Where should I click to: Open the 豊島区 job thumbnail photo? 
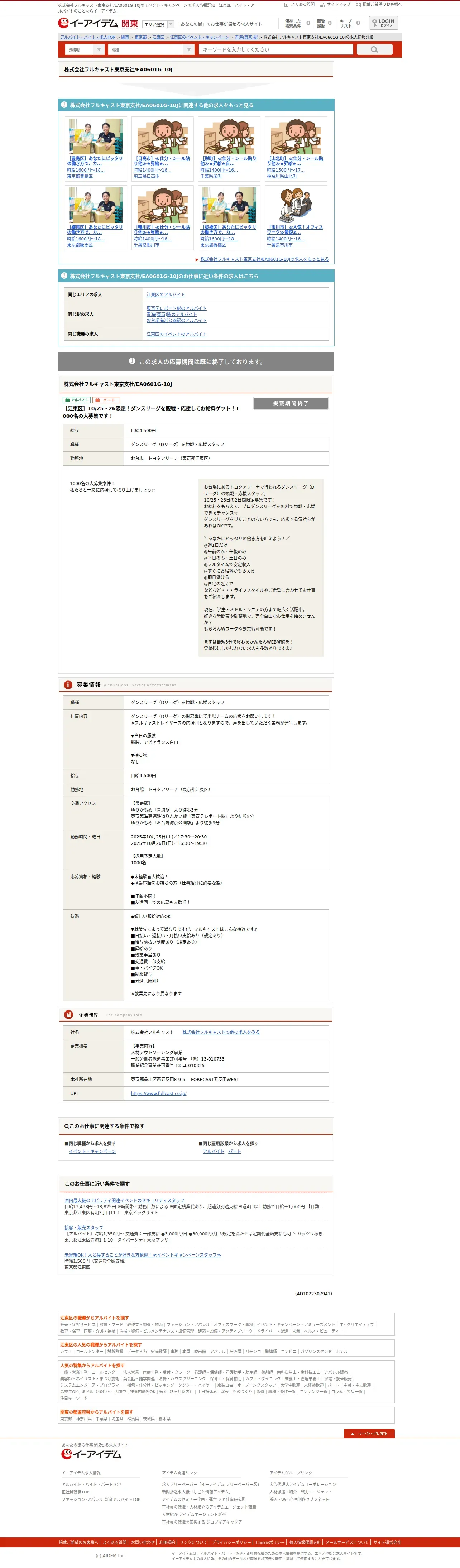click(x=96, y=137)
